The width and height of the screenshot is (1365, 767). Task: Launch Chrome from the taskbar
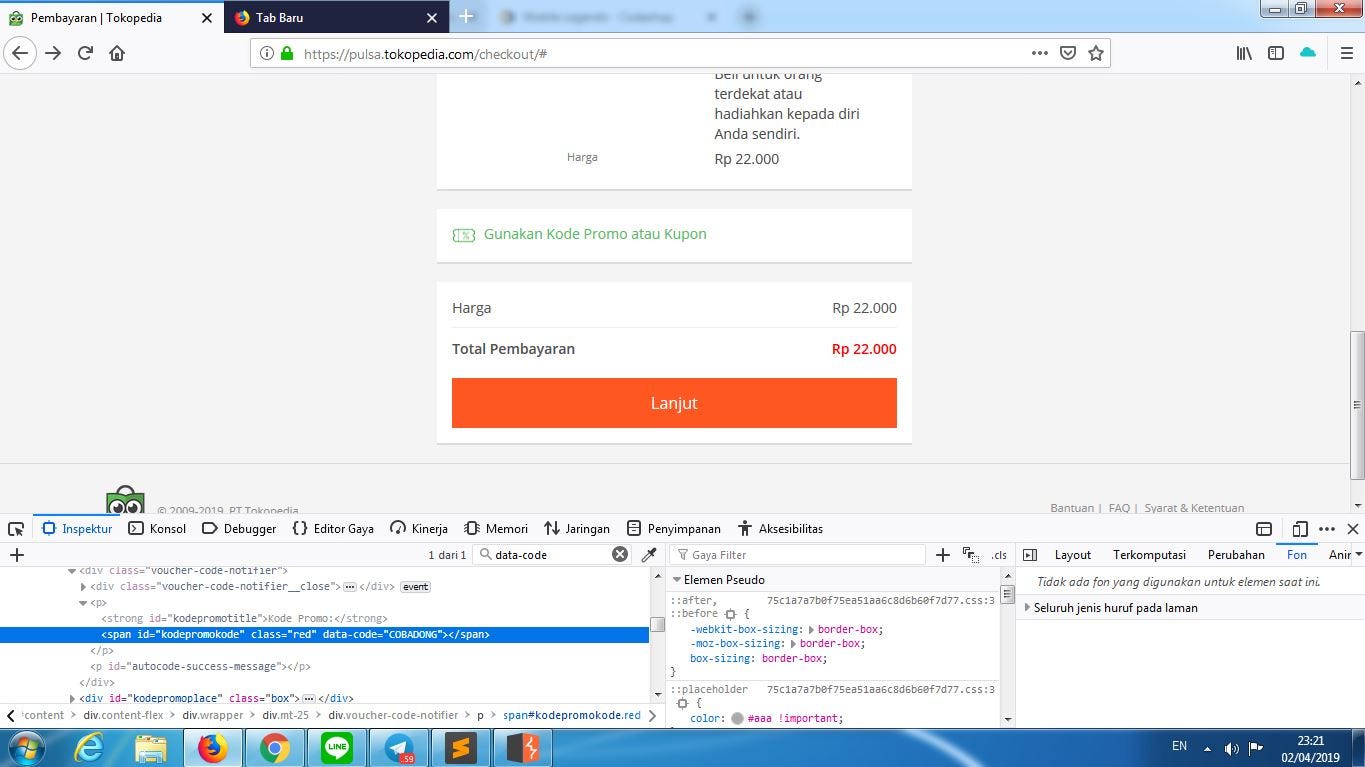click(275, 748)
